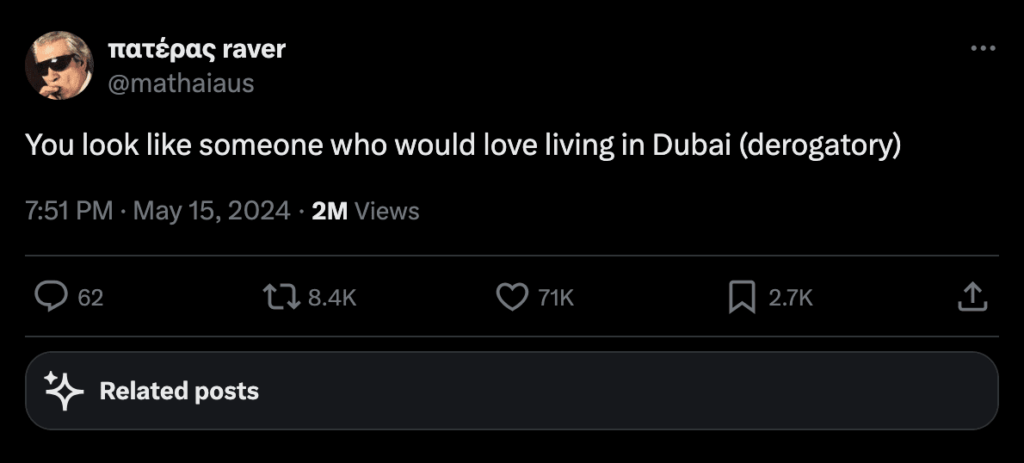Click the 62 replies count
This screenshot has width=1024, height=463.
(91, 297)
